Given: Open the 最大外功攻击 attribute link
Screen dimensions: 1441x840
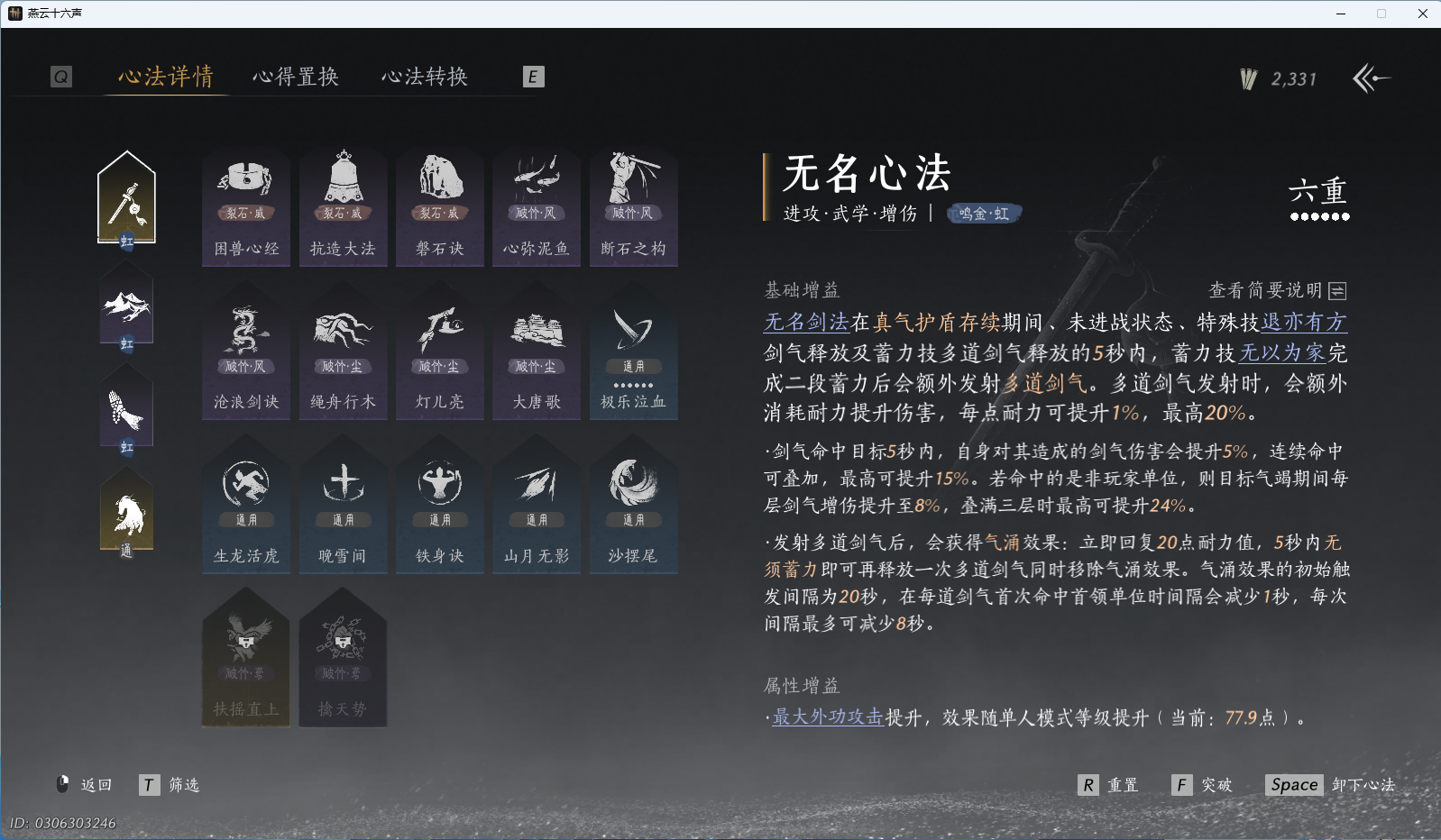Looking at the screenshot, I should [827, 717].
